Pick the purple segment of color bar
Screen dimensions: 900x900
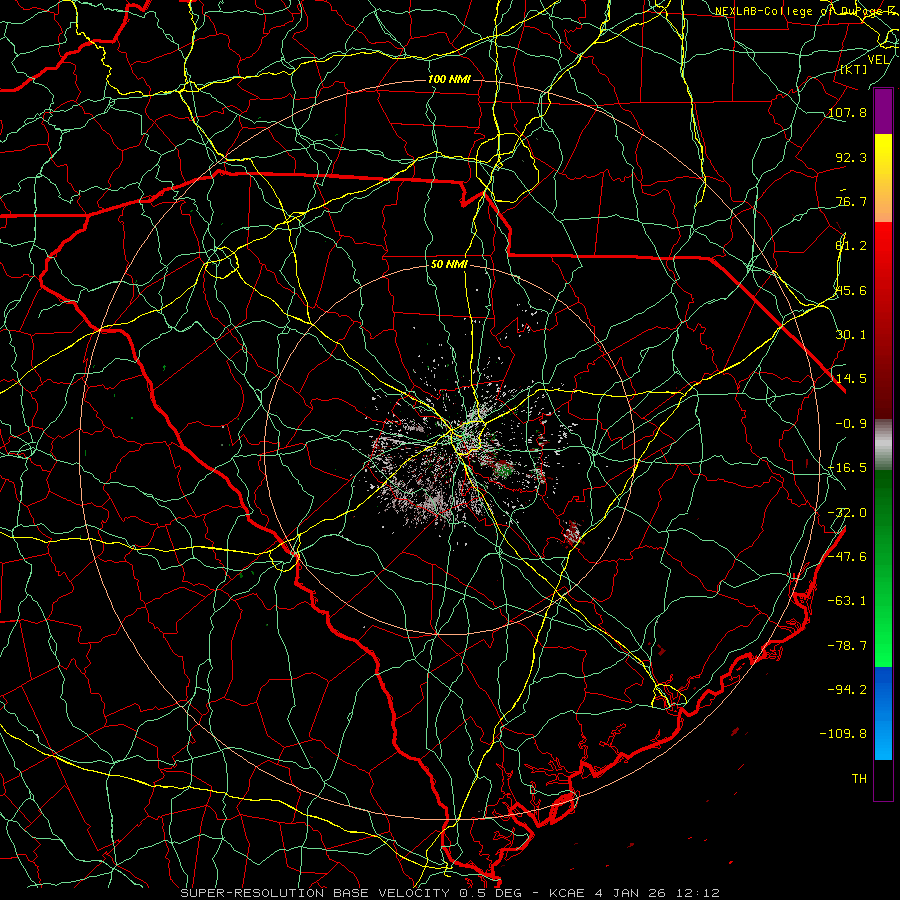point(883,112)
